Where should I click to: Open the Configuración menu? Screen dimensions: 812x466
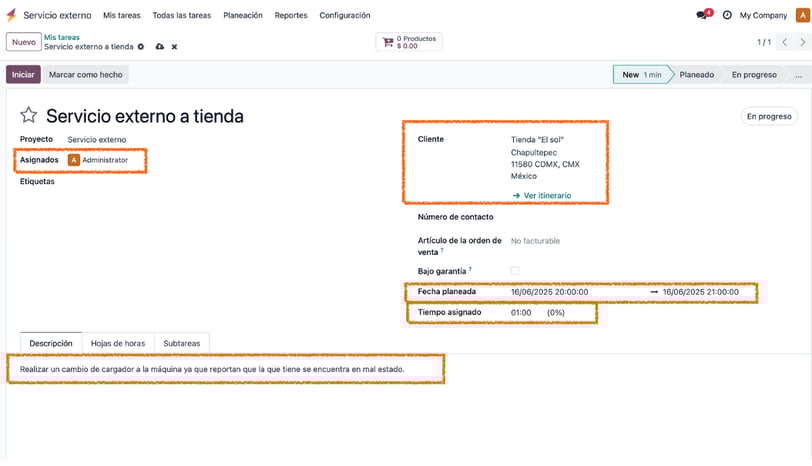pos(345,16)
